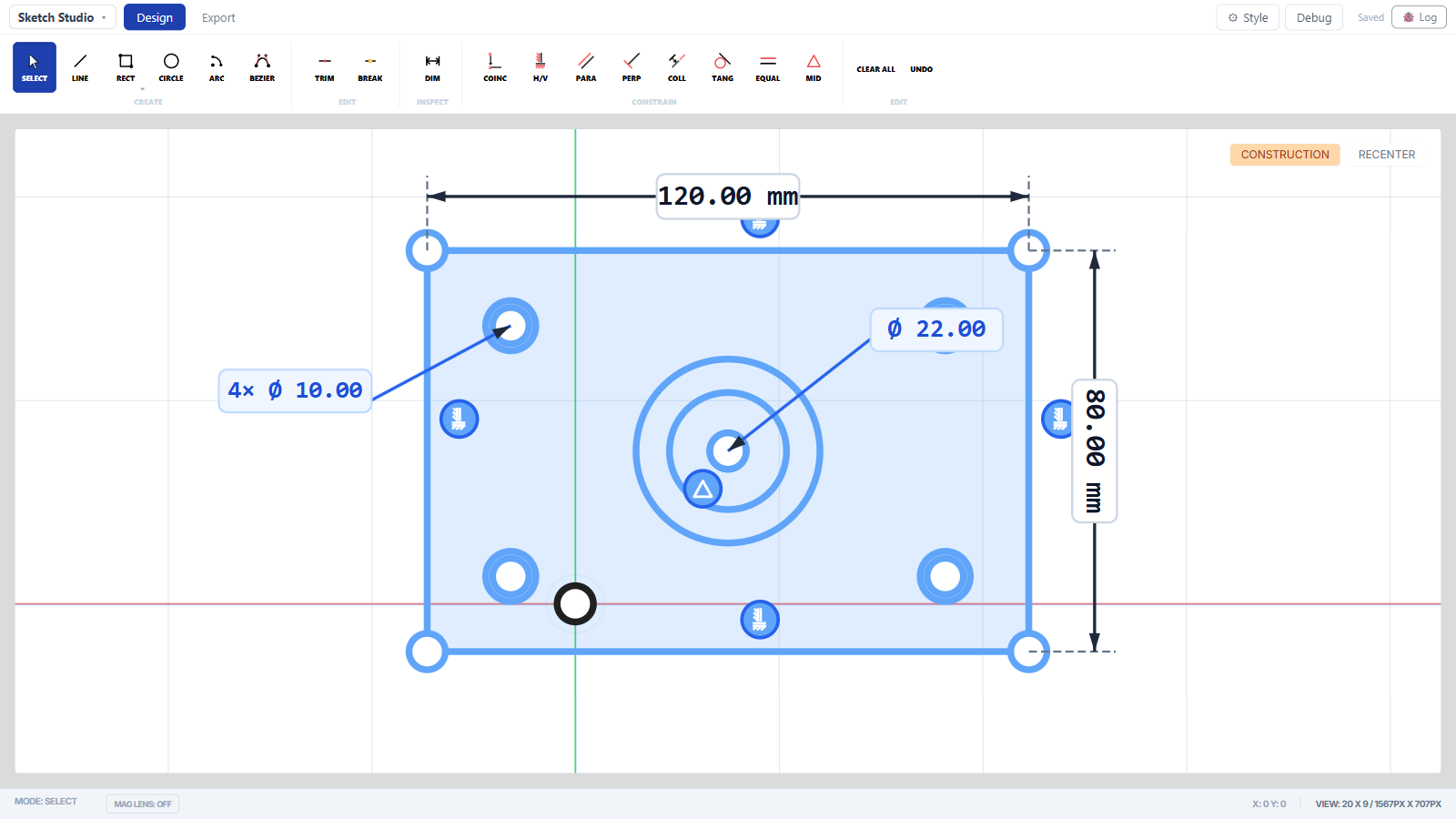Open the Style settings

point(1249,17)
